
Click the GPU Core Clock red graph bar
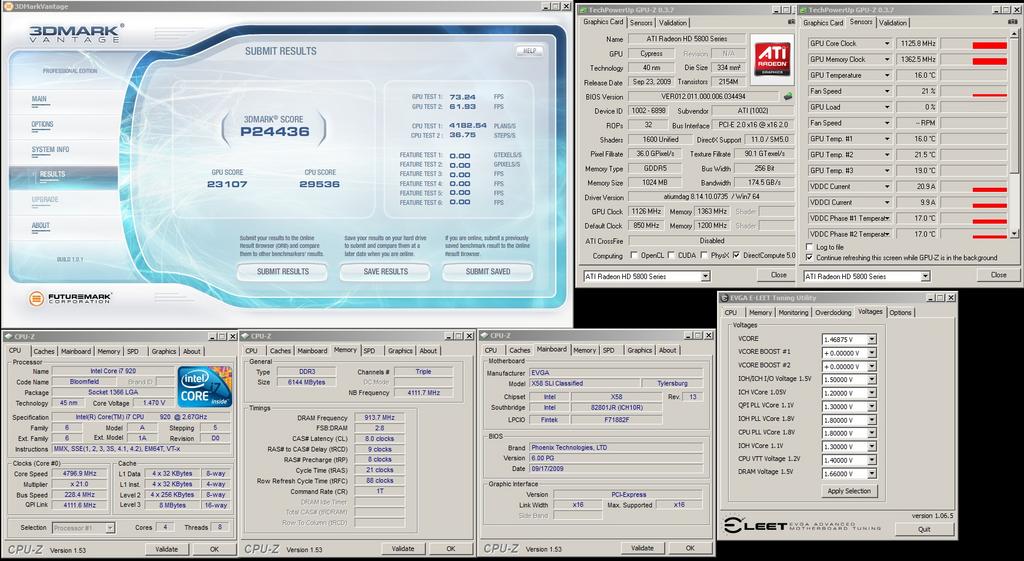pos(989,45)
